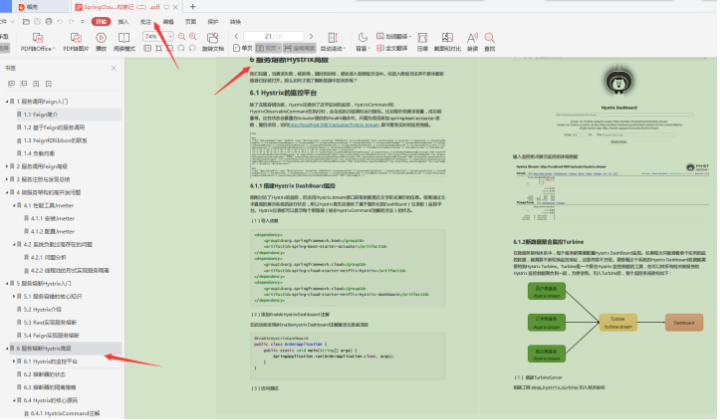720x420 pixels.
Task: Open the PDF to image converter
Action: pyautogui.click(x=76, y=41)
